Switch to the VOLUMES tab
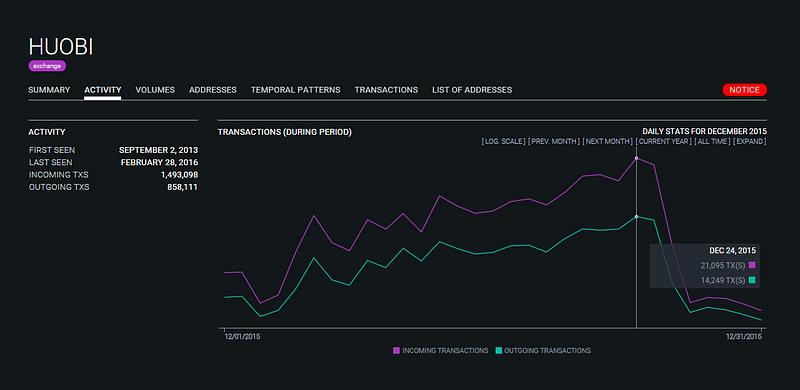The image size is (800, 390). [155, 90]
